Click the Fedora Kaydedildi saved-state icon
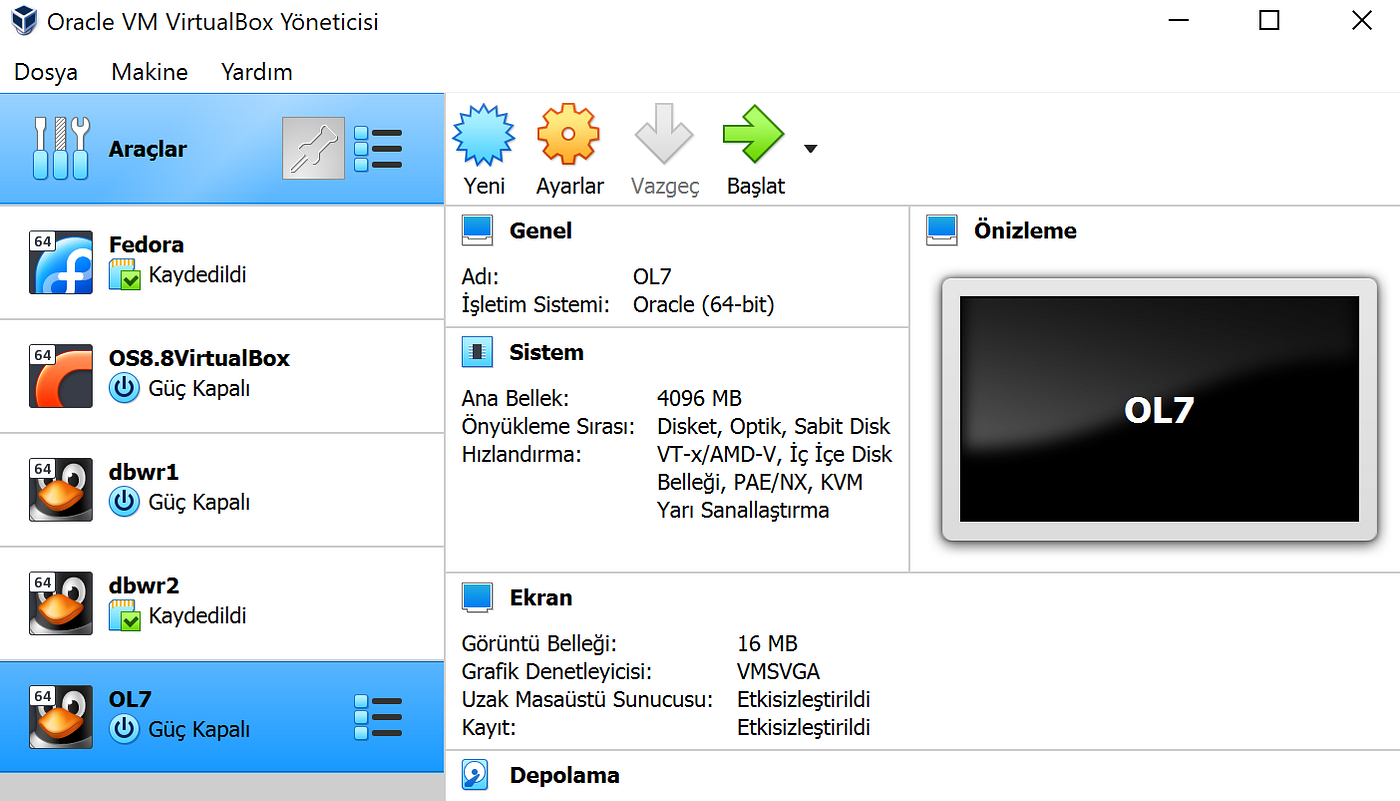This screenshot has width=1400, height=801. click(125, 275)
